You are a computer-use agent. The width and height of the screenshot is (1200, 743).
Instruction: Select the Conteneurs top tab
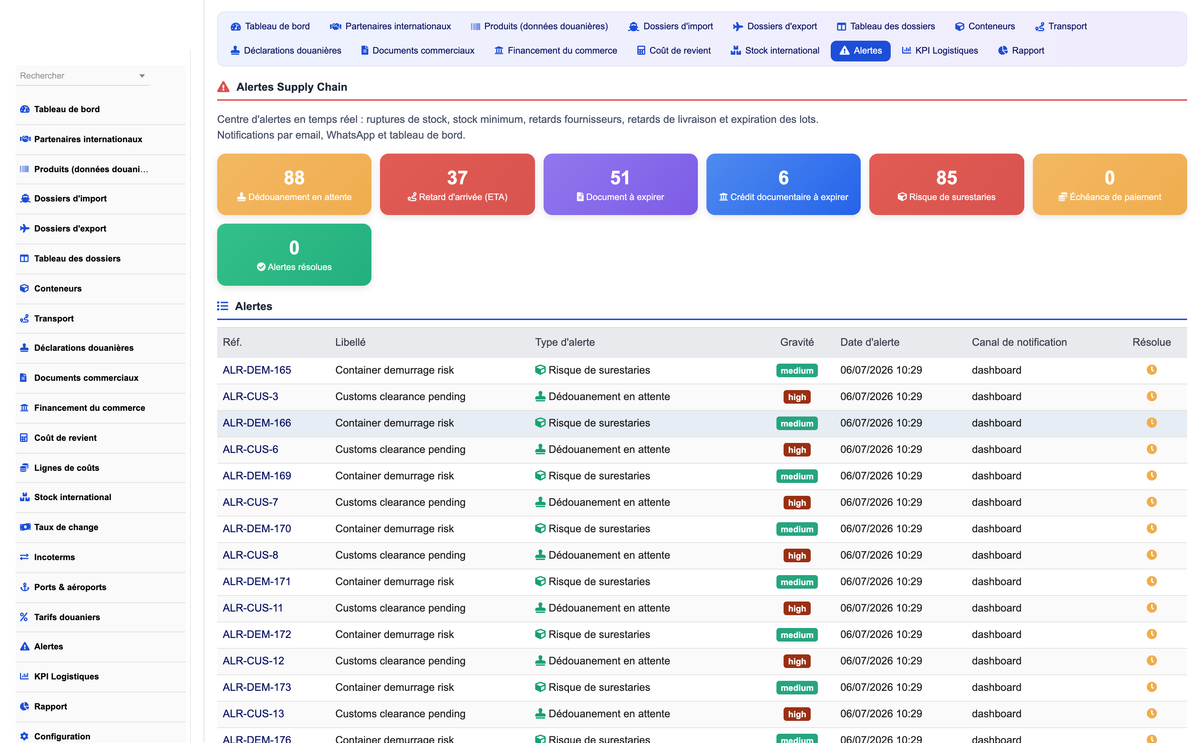pos(985,26)
